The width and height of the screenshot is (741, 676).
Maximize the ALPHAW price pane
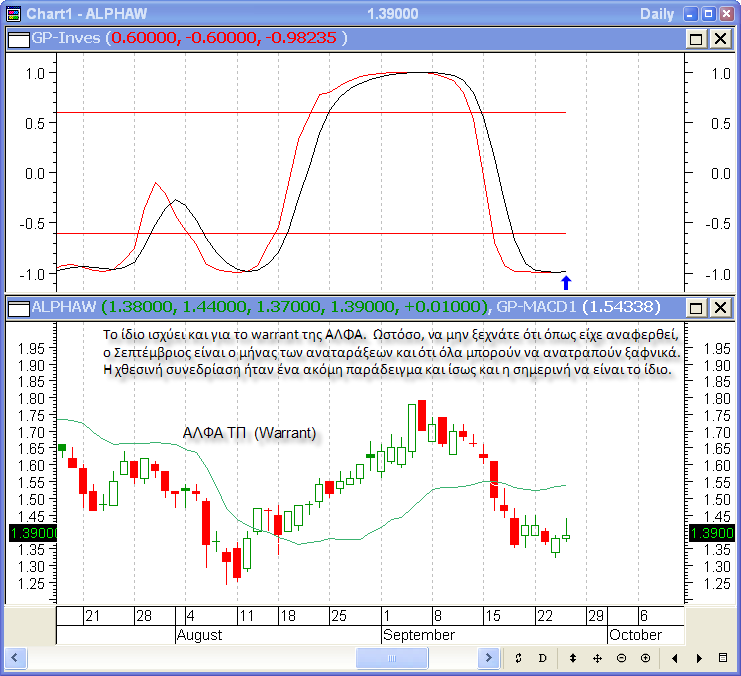point(696,306)
